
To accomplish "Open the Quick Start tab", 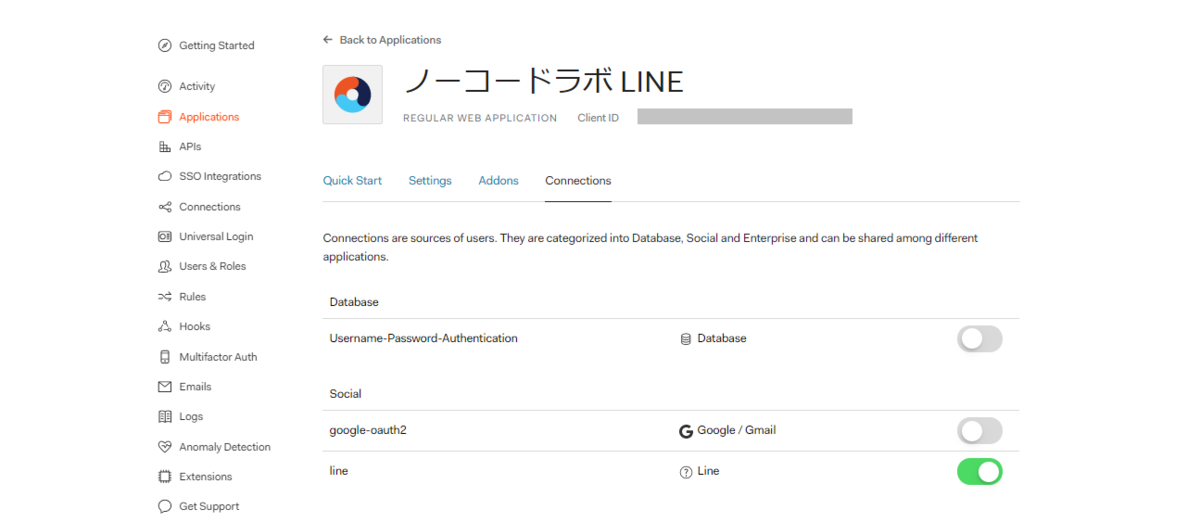I will (352, 181).
